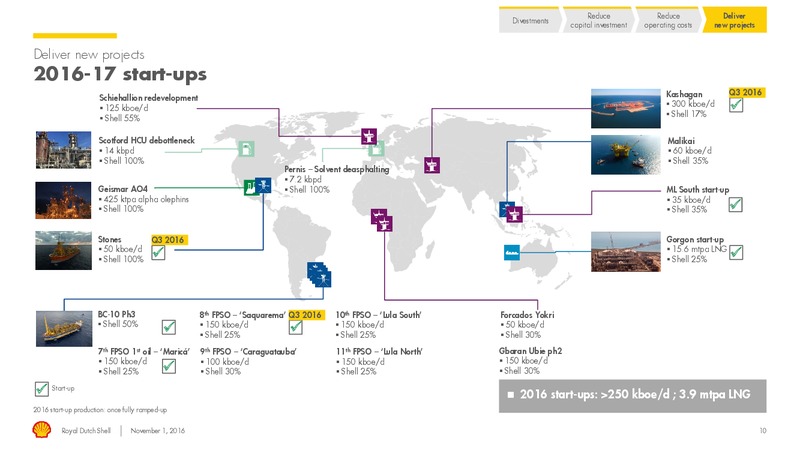Click the 7th FPSO Maricá checkmark

pyautogui.click(x=169, y=366)
